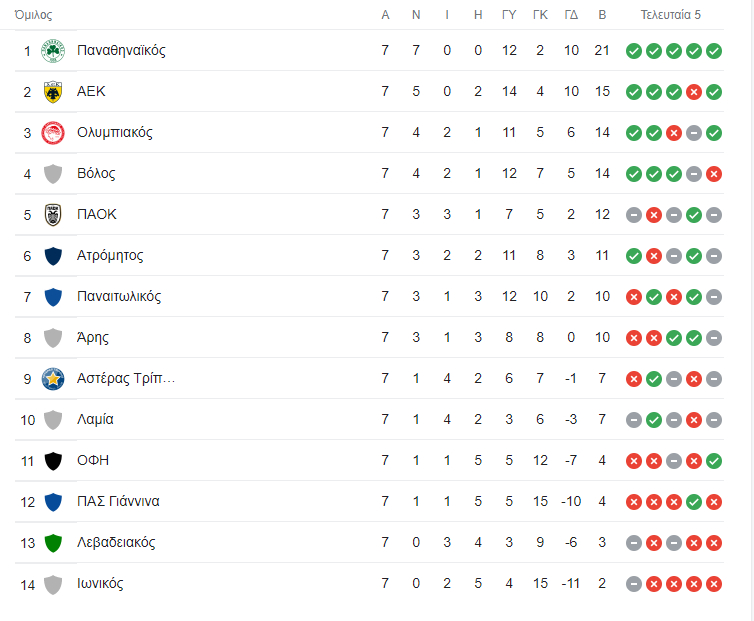Click ΑΕΚ's red loss icon in last 5
The image size is (754, 621).
tap(693, 92)
